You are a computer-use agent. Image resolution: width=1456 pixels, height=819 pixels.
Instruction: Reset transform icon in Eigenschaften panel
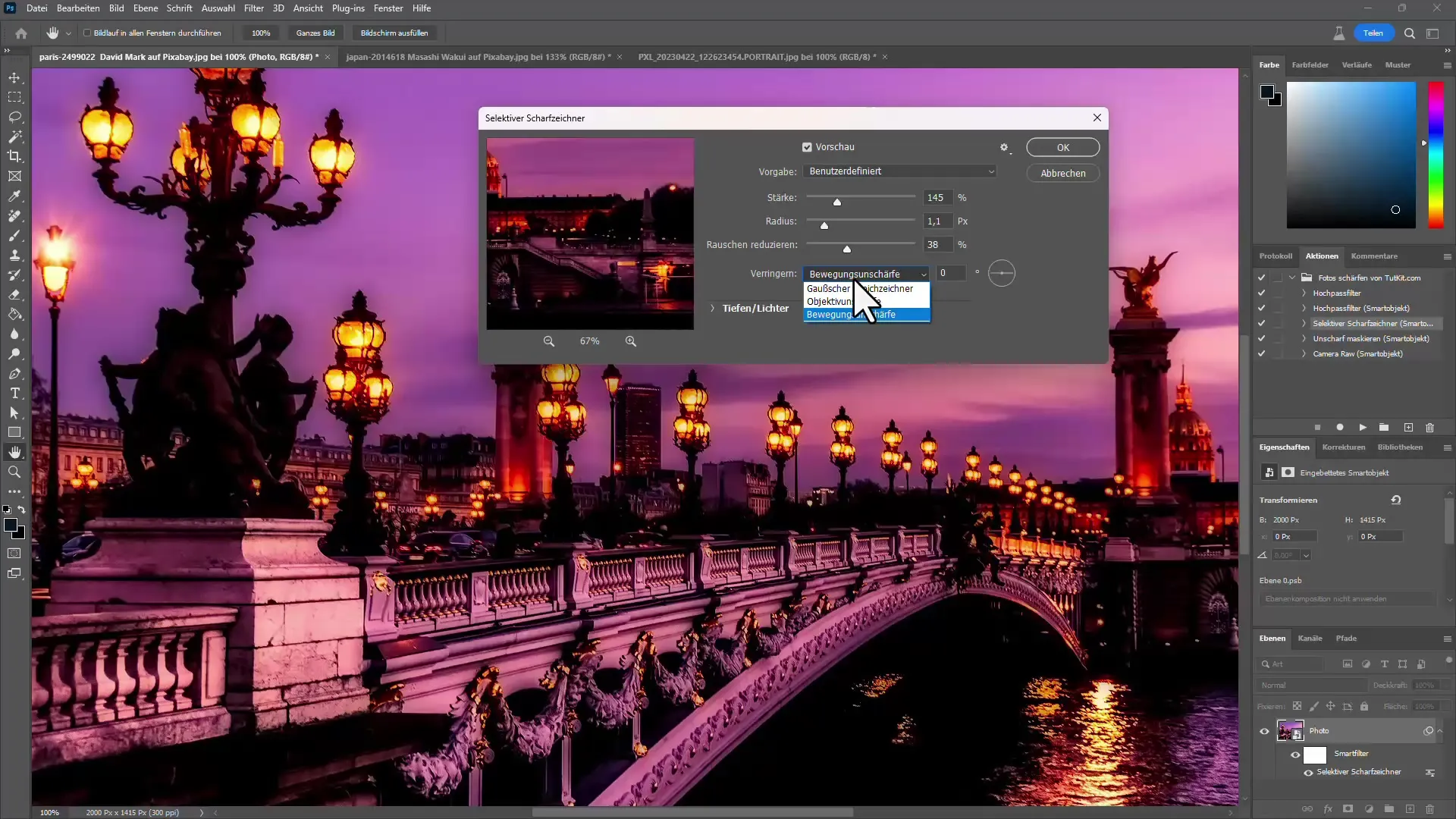[x=1395, y=500]
